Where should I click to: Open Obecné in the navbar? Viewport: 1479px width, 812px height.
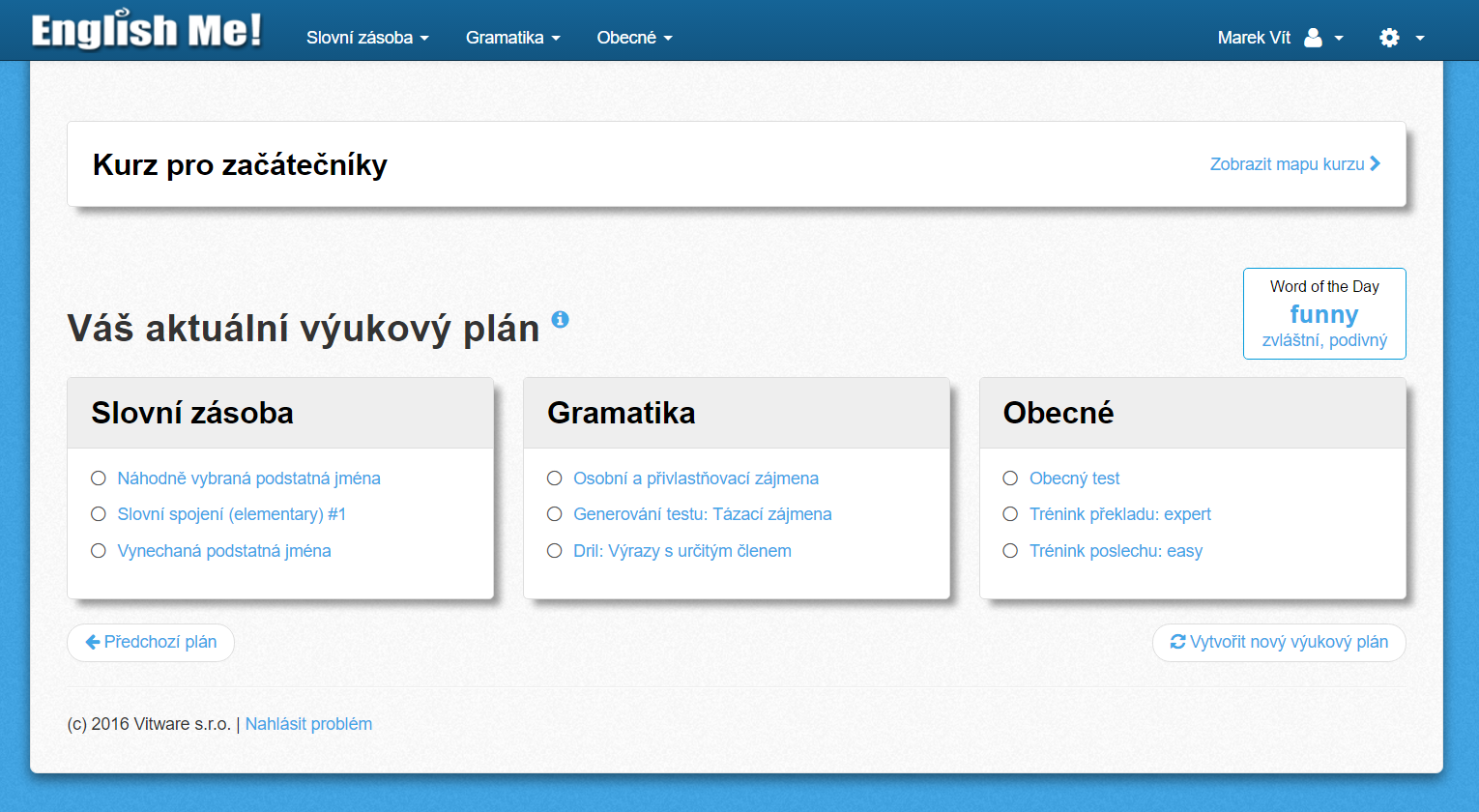point(626,38)
